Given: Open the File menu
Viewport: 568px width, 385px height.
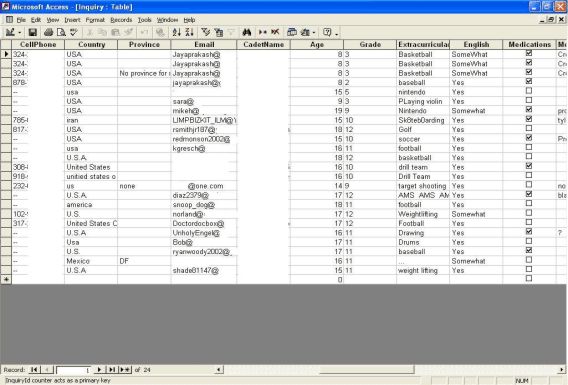Looking at the screenshot, I should point(21,20).
